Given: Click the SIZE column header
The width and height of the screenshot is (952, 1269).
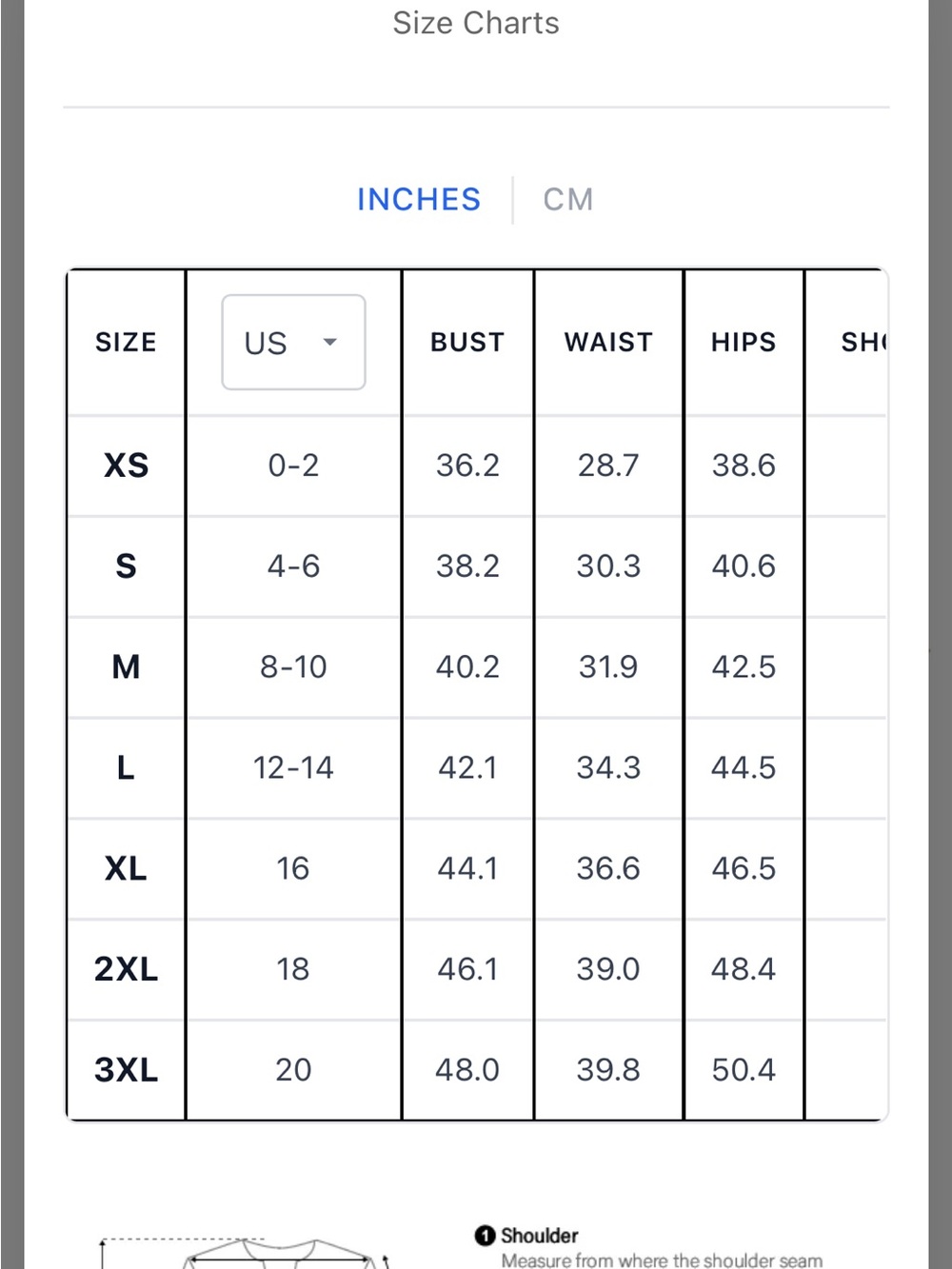Looking at the screenshot, I should tap(126, 342).
